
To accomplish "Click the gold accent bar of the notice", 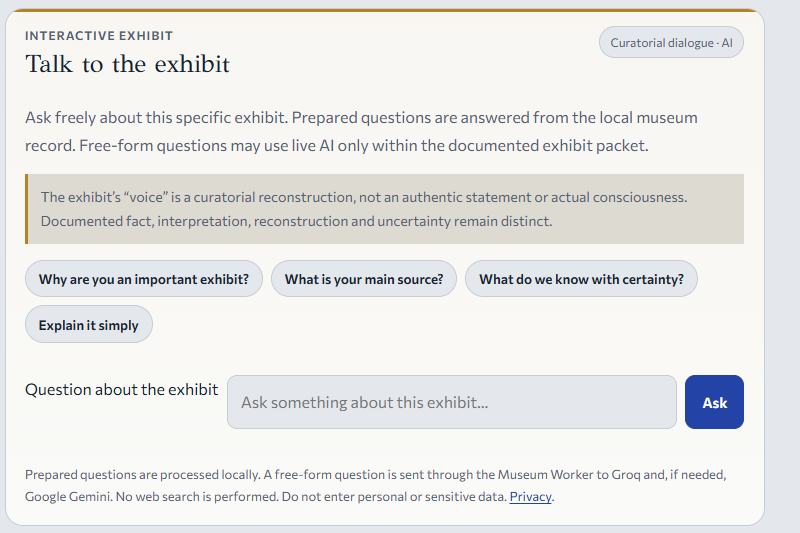I will [x=27, y=209].
